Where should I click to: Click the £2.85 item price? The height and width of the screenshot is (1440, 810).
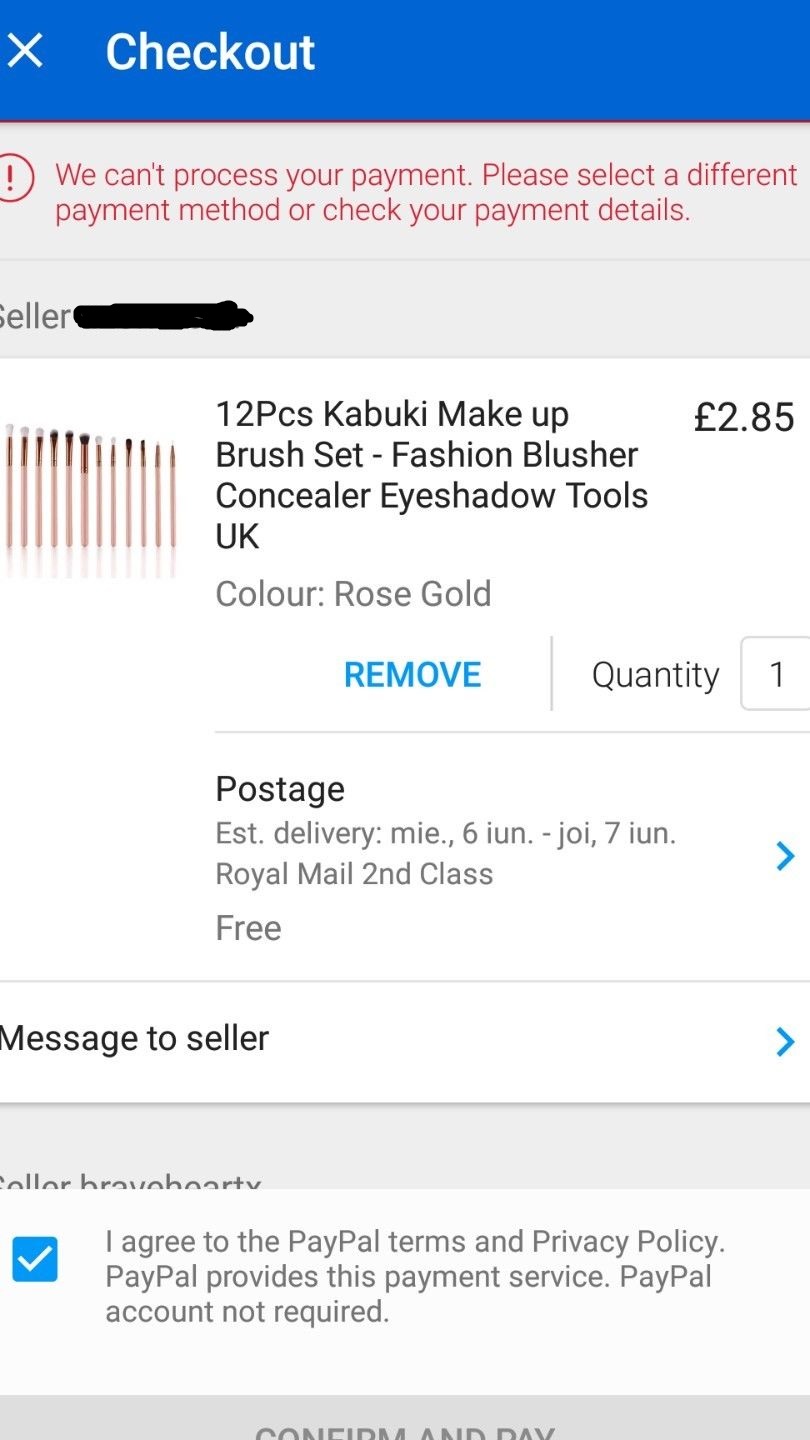click(x=744, y=417)
